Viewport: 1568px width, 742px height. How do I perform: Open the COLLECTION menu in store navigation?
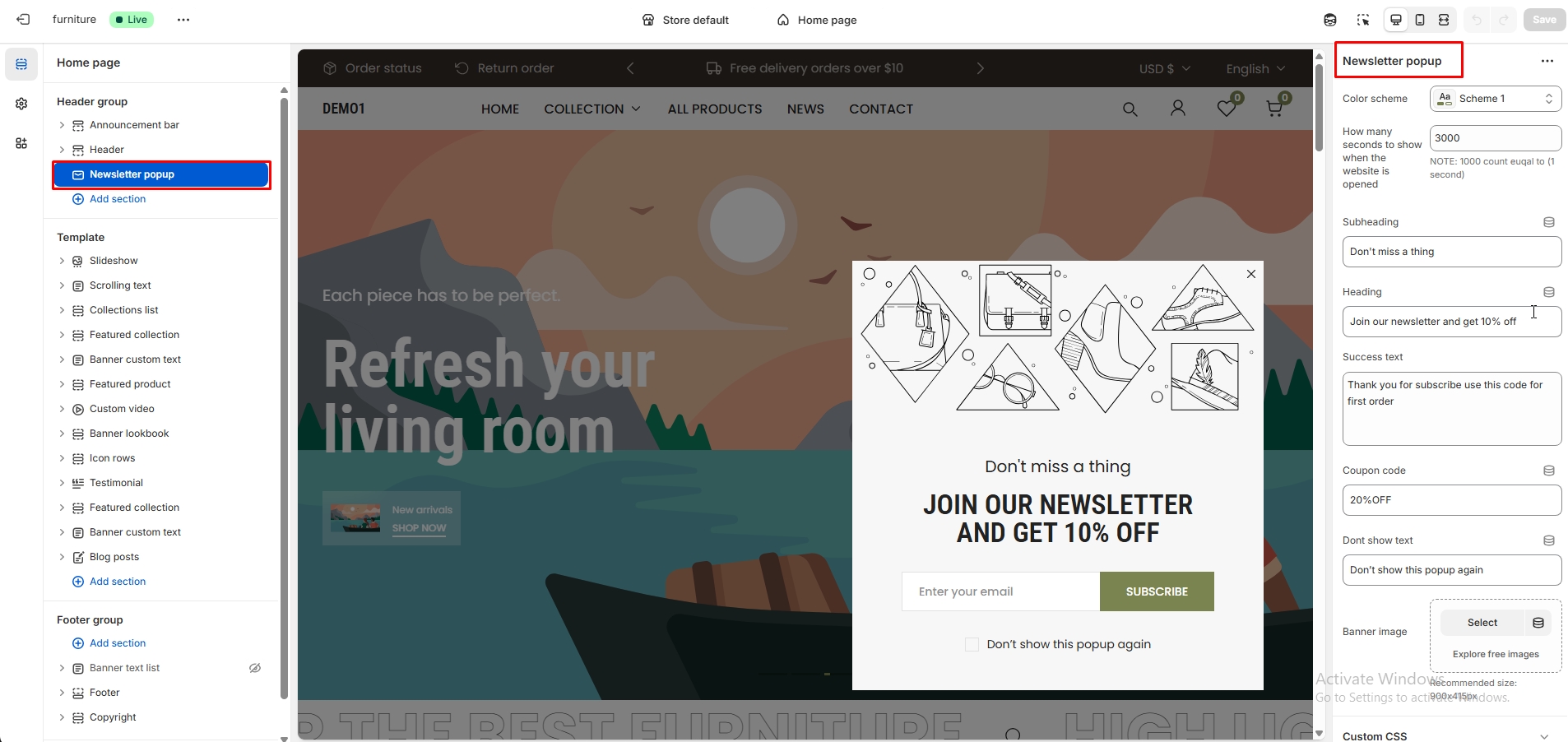[592, 109]
